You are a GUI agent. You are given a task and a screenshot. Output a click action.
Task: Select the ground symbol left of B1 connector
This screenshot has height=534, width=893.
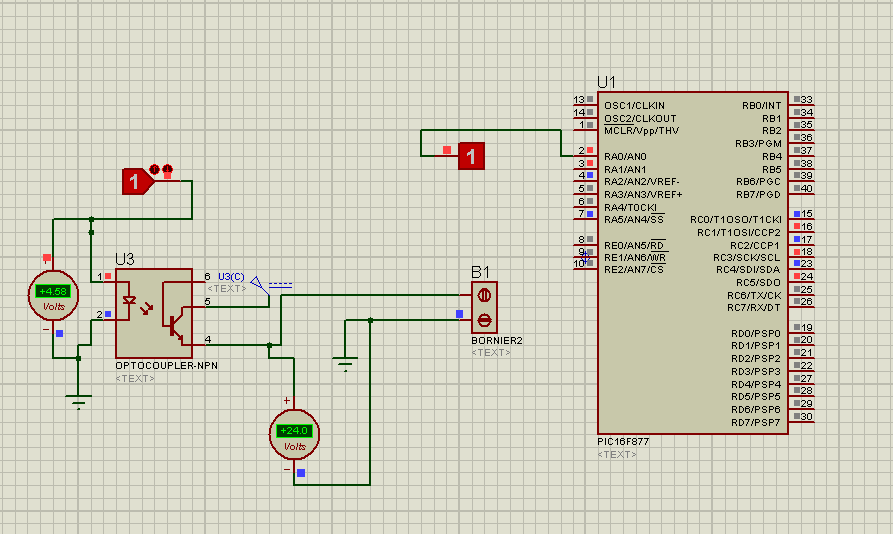click(x=345, y=364)
